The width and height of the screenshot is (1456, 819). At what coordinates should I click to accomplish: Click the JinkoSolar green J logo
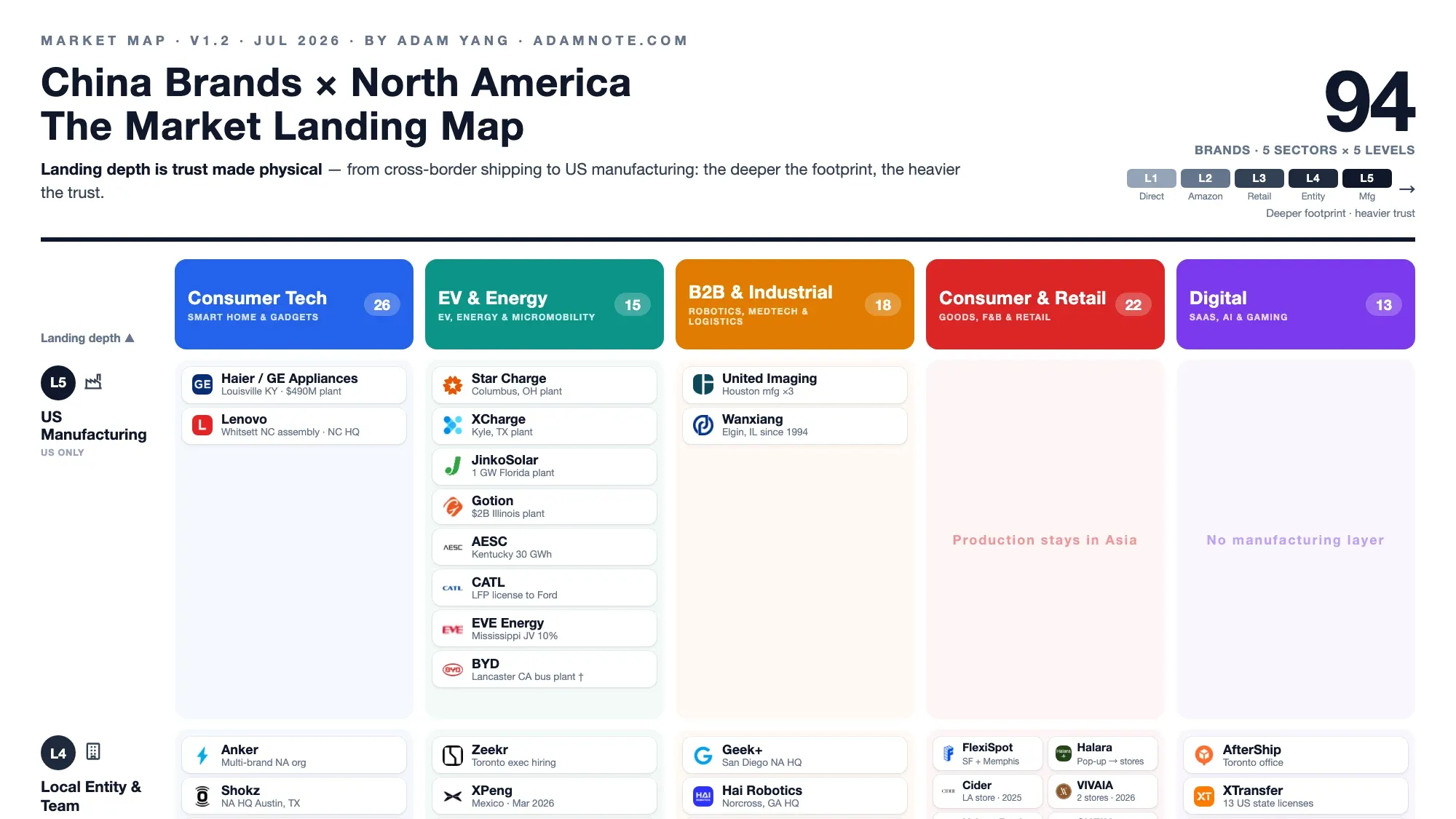pos(453,466)
